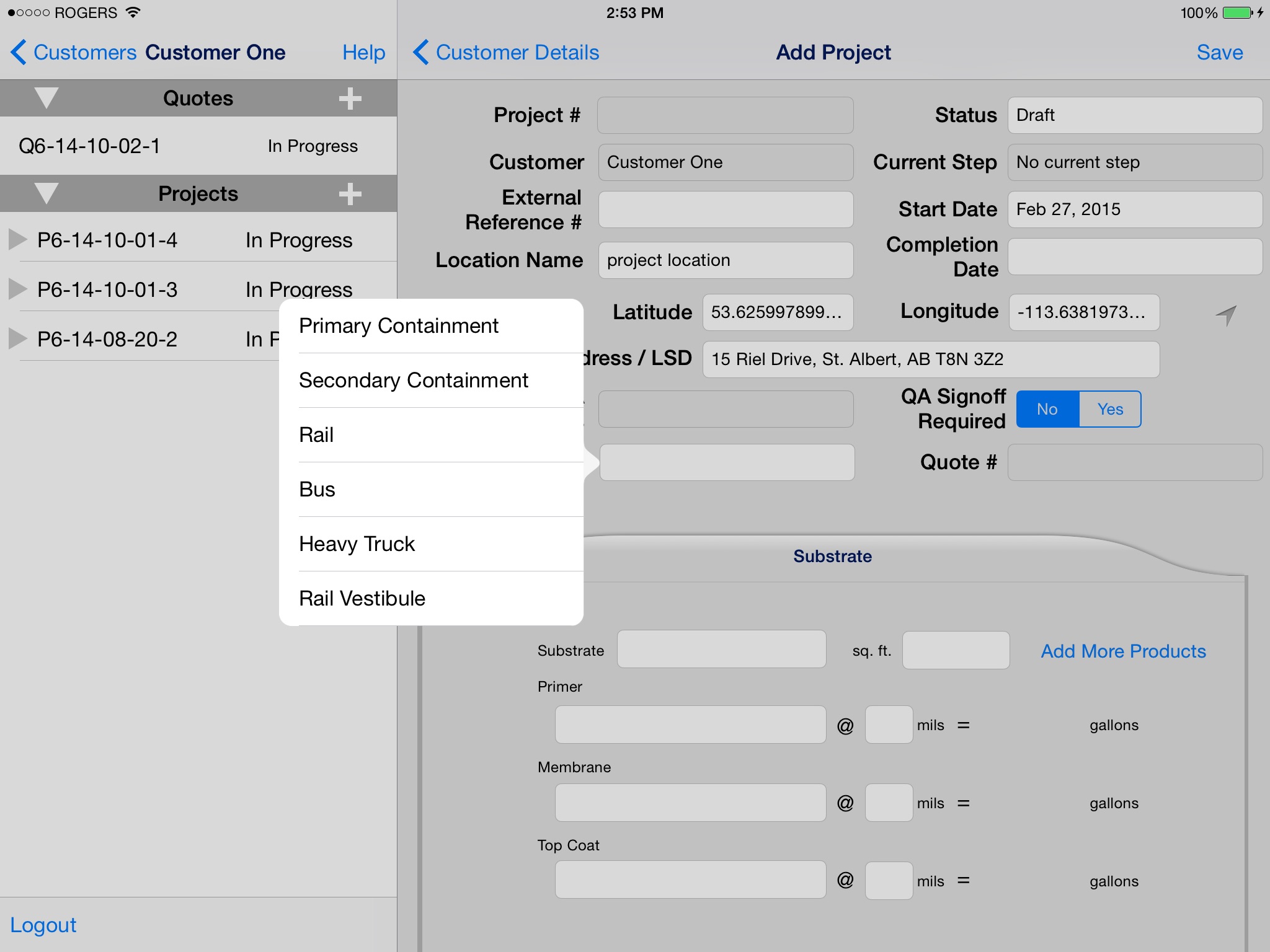
Task: Tap the triangle expander next to Projects
Action: [47, 193]
